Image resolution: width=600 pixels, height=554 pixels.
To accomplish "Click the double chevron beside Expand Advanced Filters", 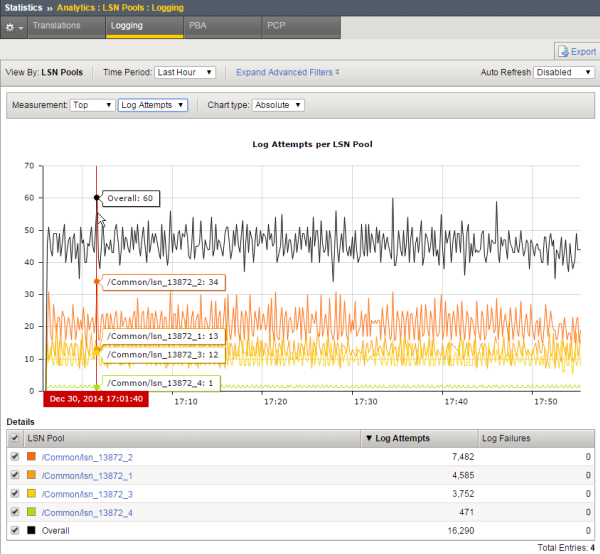I will (337, 72).
